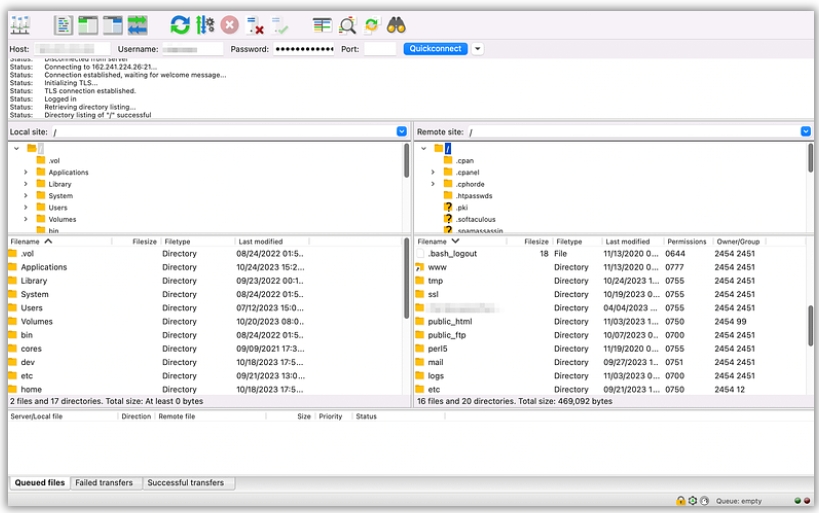Expand the local Applications tree folder
Viewport: 819px width, 513px height.
(x=25, y=172)
